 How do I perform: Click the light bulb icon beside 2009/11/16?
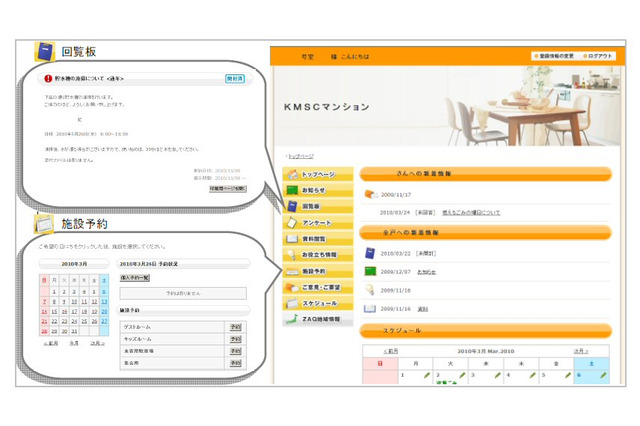pyautogui.click(x=370, y=290)
